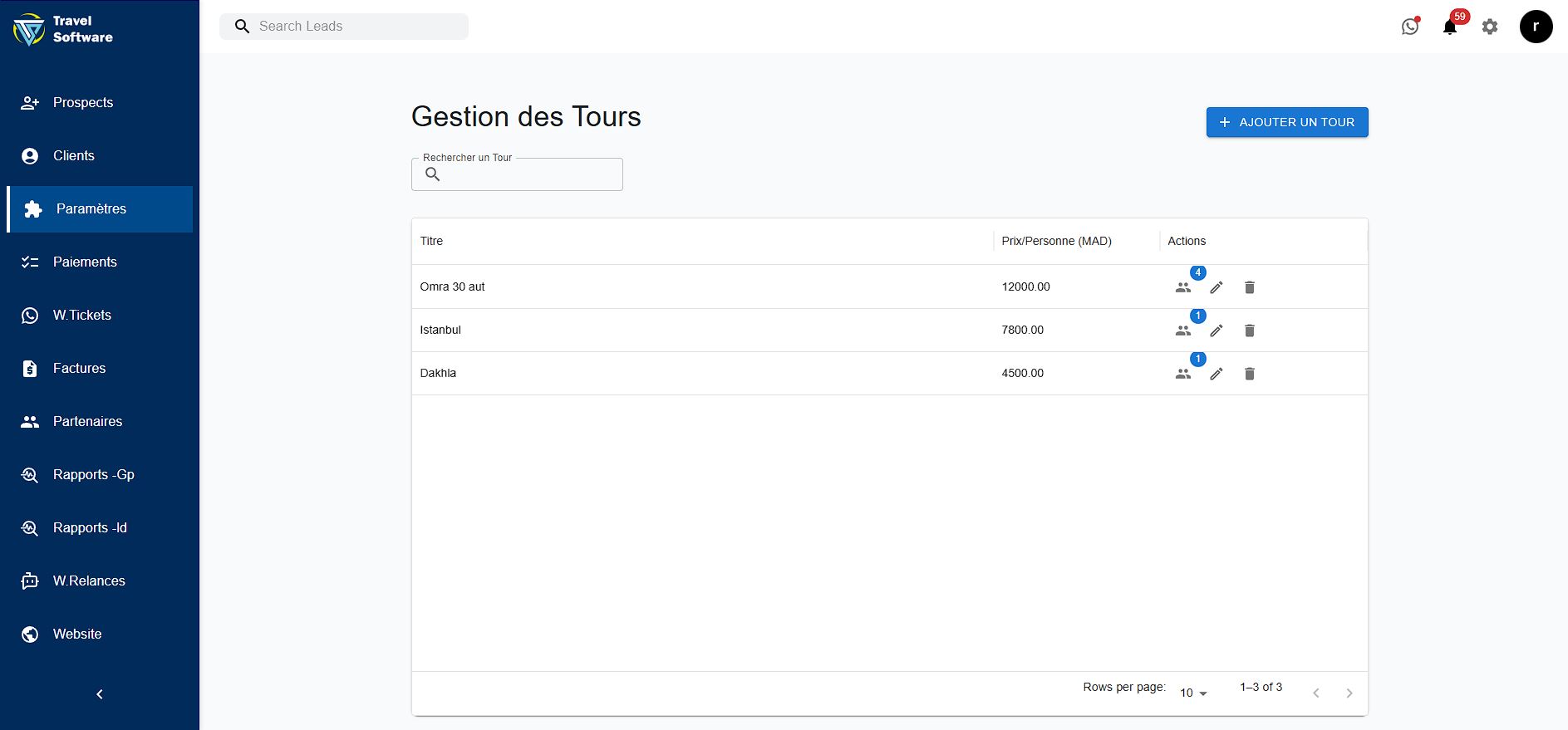Image resolution: width=1568 pixels, height=730 pixels.
Task: View participants of Omra 30 aut tour
Action: coord(1183,287)
